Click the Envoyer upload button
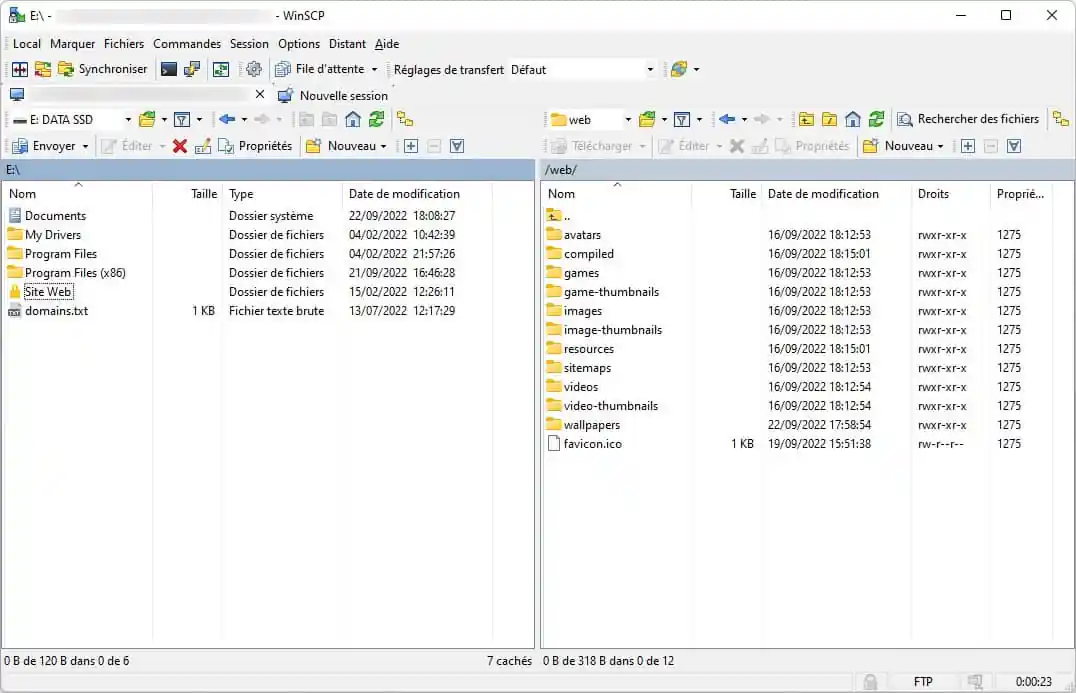This screenshot has height=693, width=1076. (x=44, y=146)
